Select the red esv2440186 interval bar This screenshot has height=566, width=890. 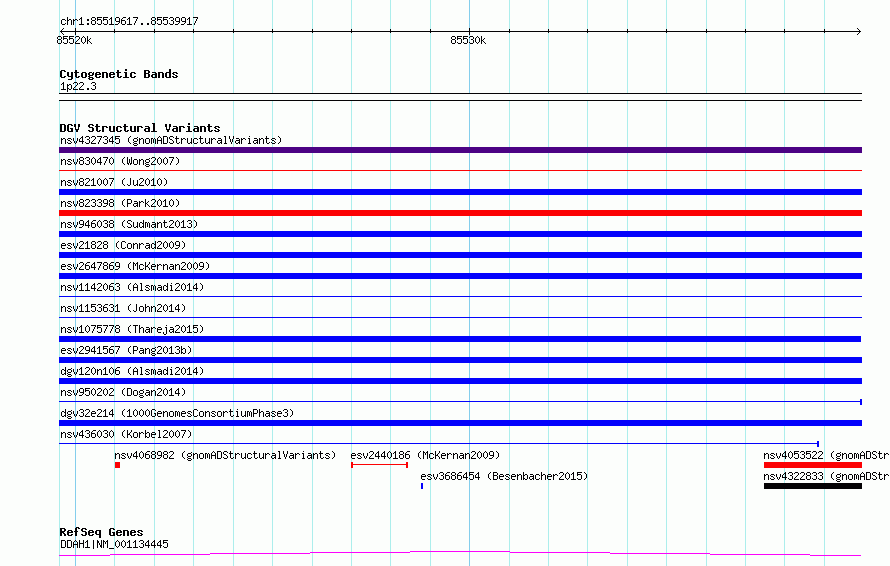(x=380, y=465)
